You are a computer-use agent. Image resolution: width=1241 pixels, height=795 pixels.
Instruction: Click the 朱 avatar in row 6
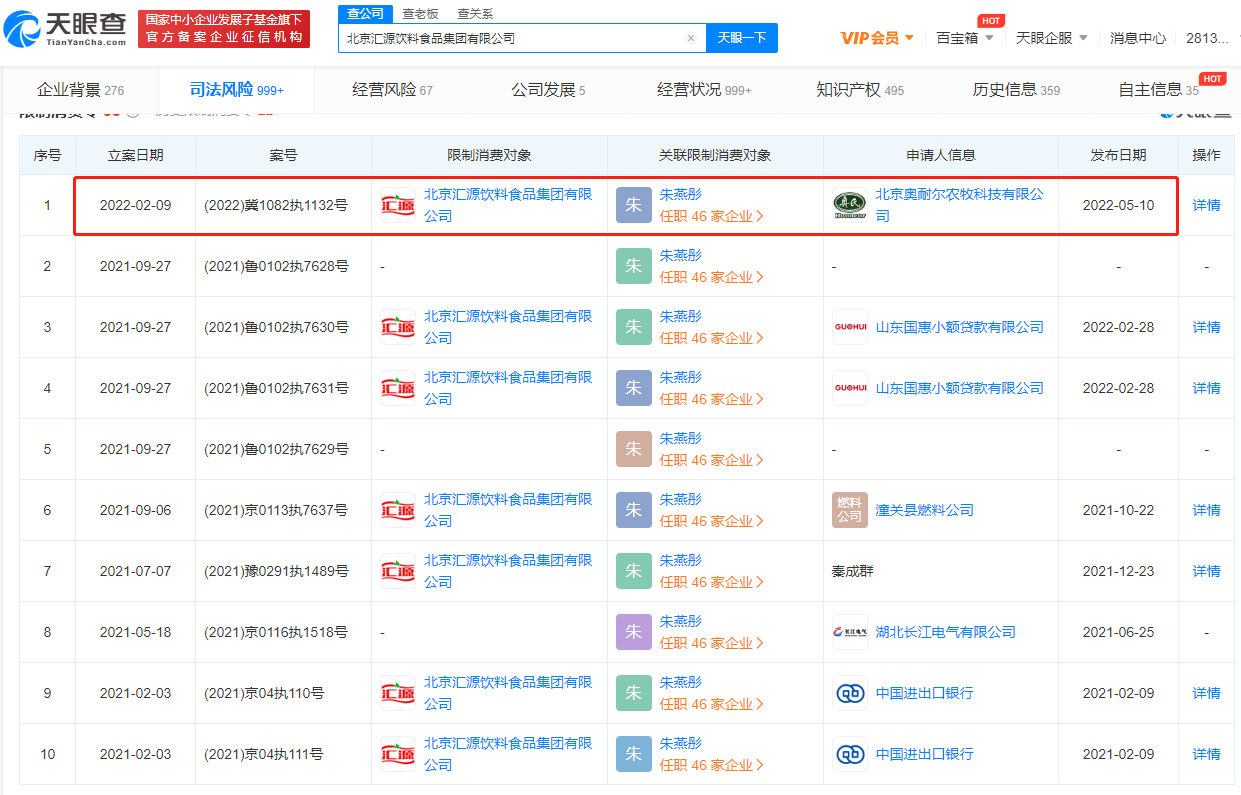point(634,510)
